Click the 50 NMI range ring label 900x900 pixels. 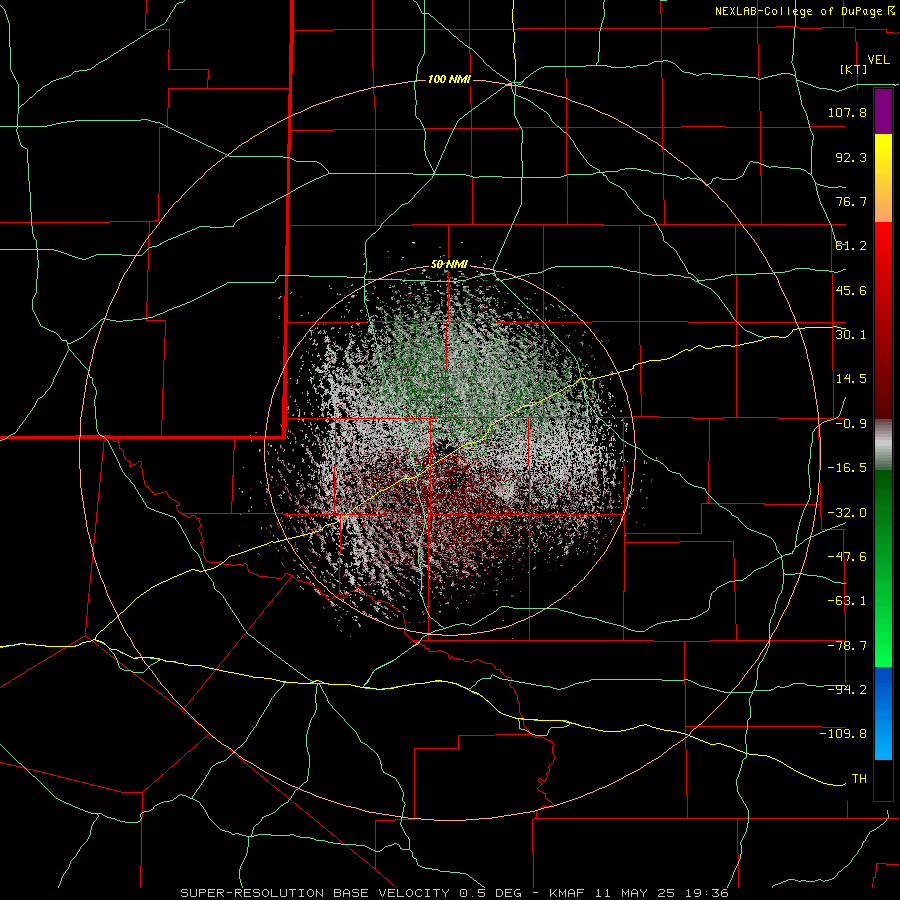449,265
